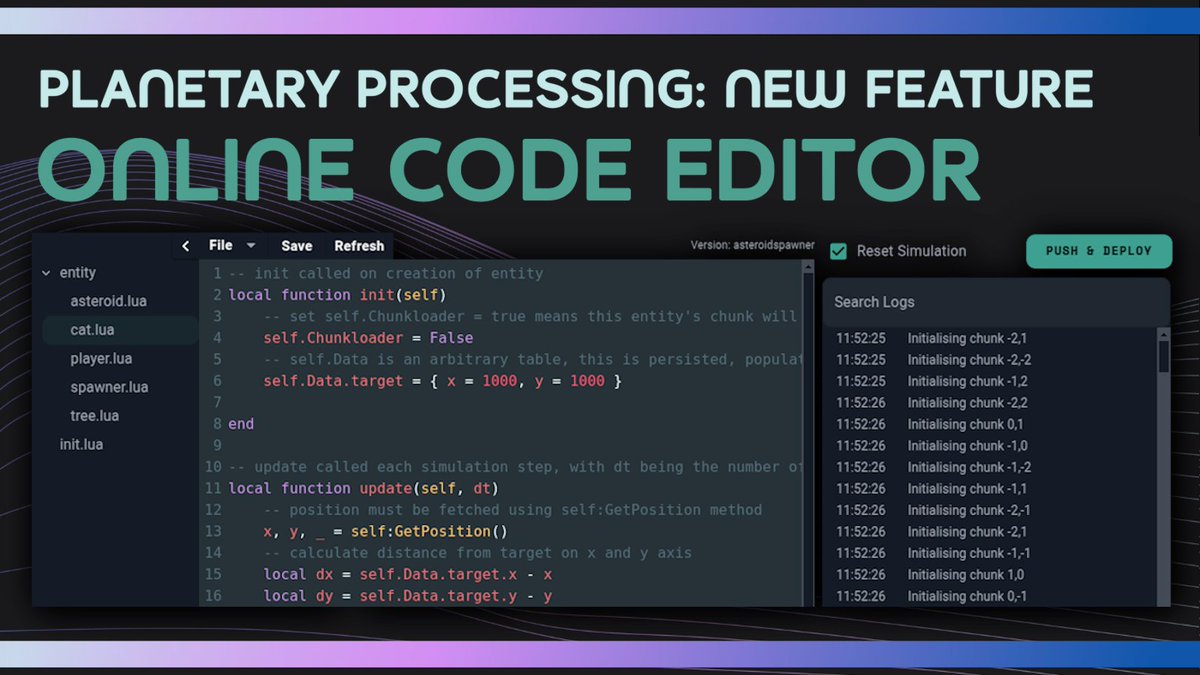Screen dimensions: 1200x675
Task: Uncheck the Reset Simulation checkbox
Action: (x=839, y=251)
